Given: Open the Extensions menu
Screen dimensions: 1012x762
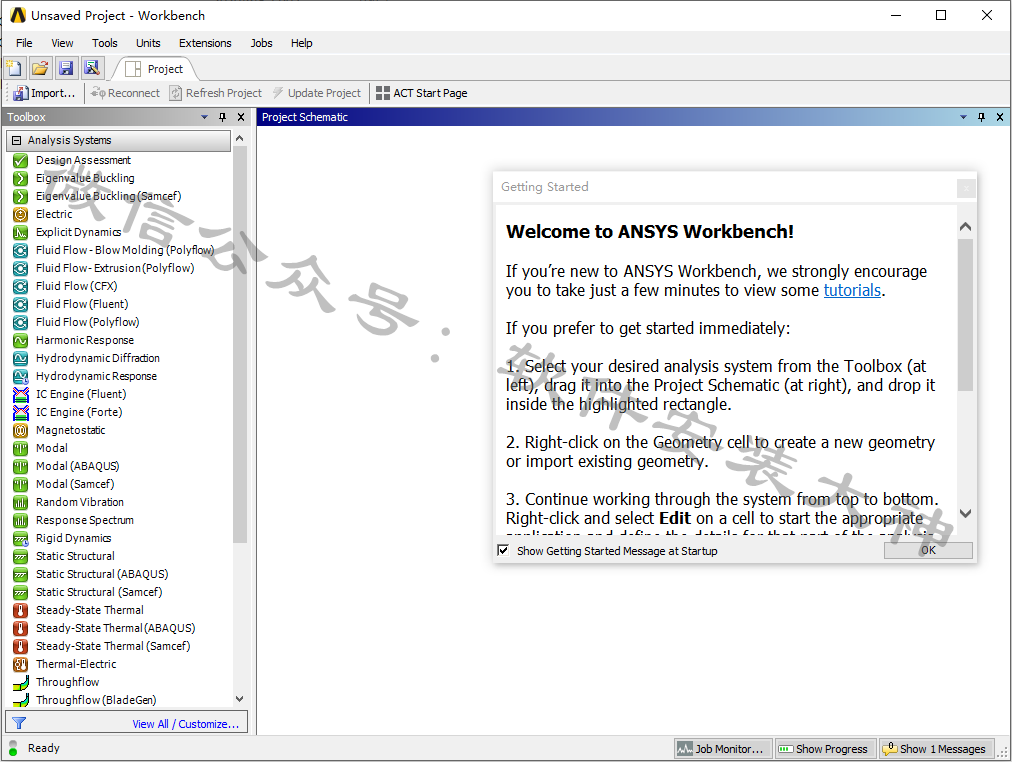Looking at the screenshot, I should click(205, 43).
